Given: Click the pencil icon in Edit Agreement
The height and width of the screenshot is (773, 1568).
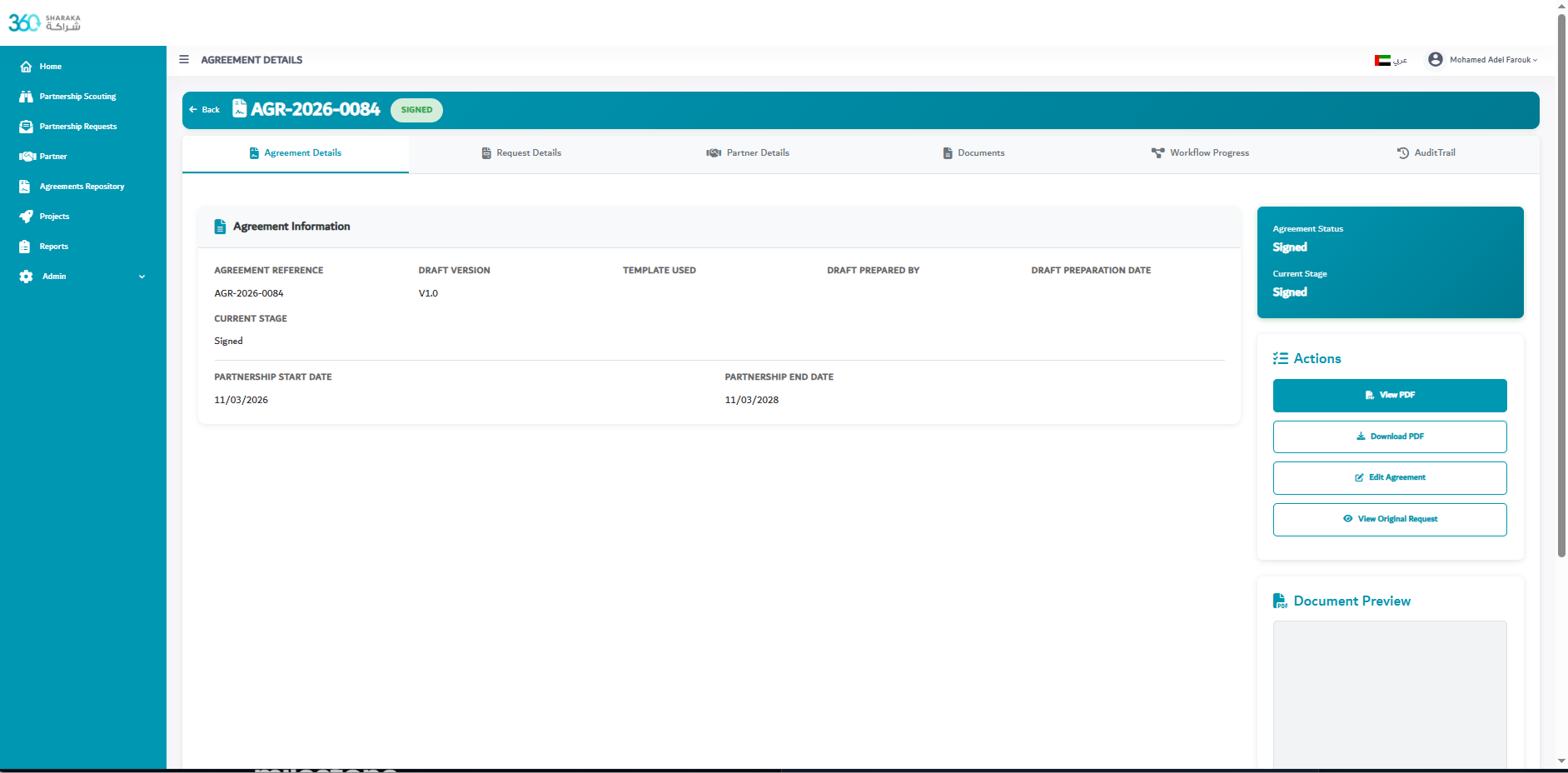Looking at the screenshot, I should coord(1360,477).
